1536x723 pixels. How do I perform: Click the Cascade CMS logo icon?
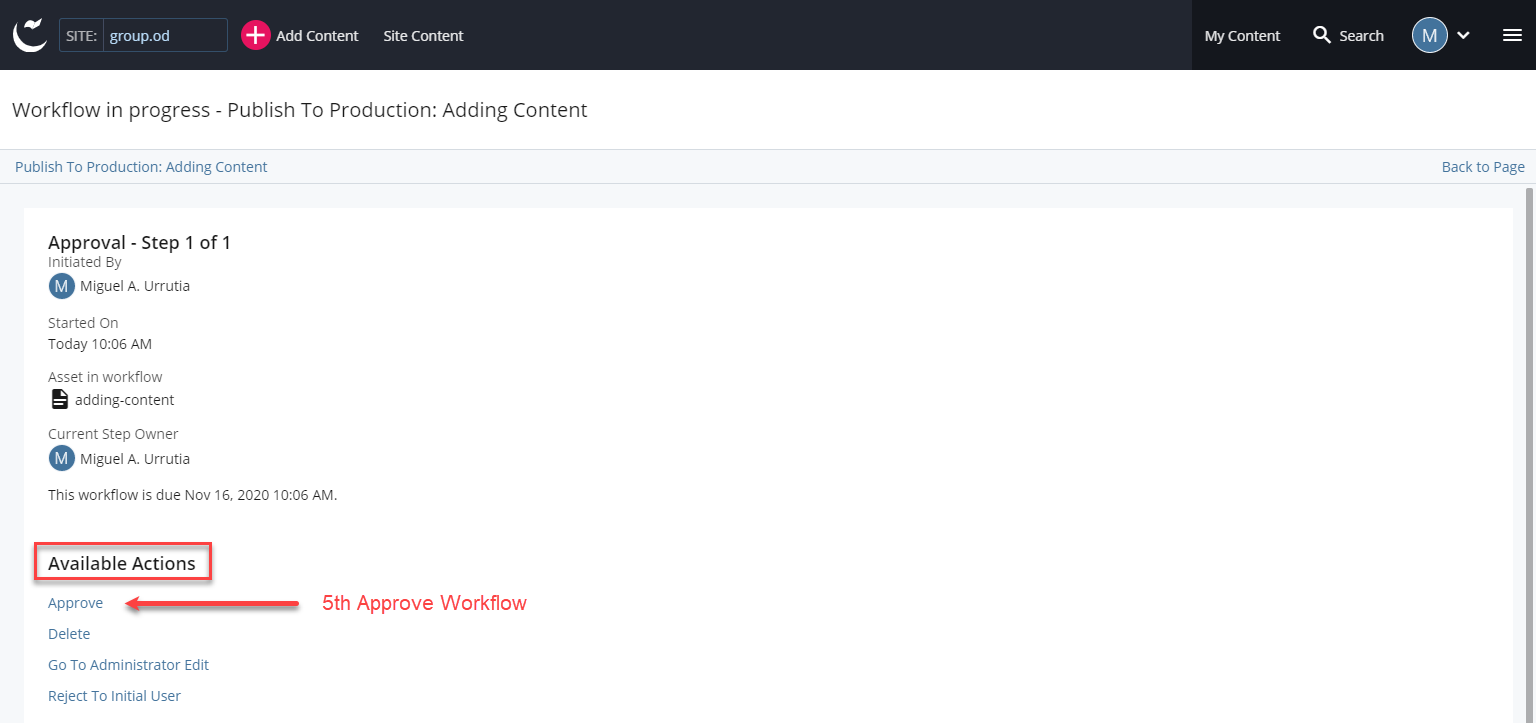[x=30, y=35]
